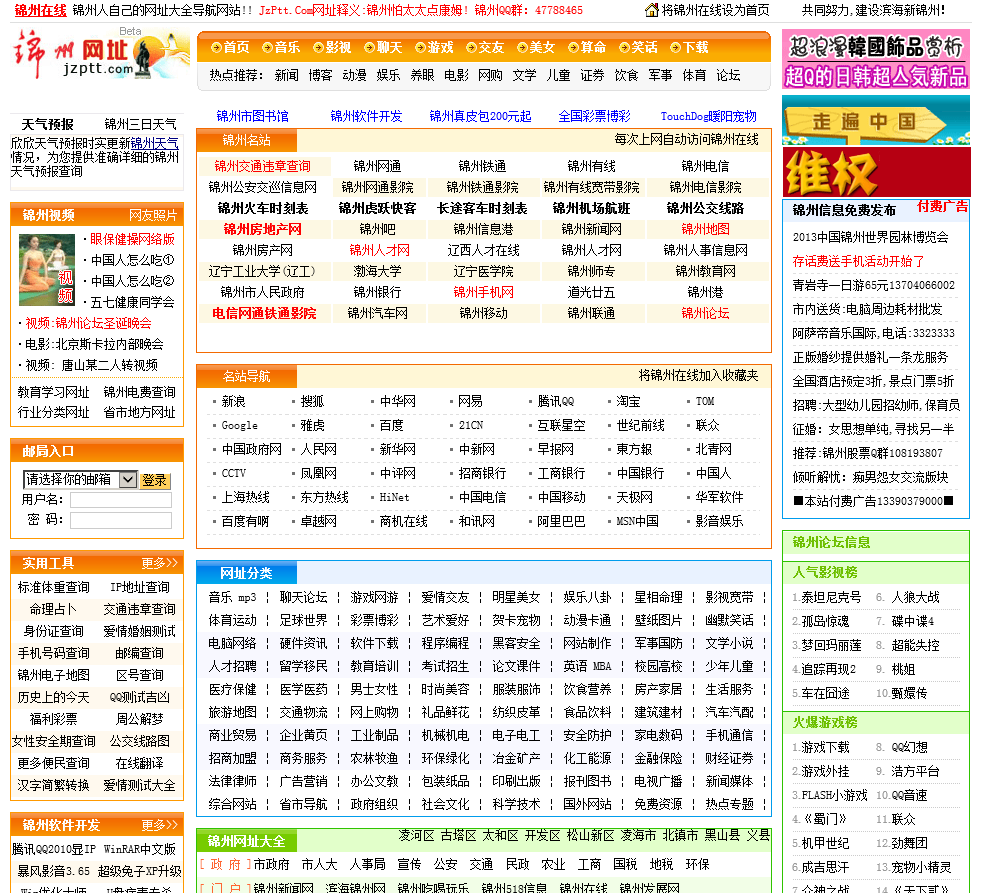982x893 pixels.
Task: Click 凌河区 district link
Action: [416, 835]
